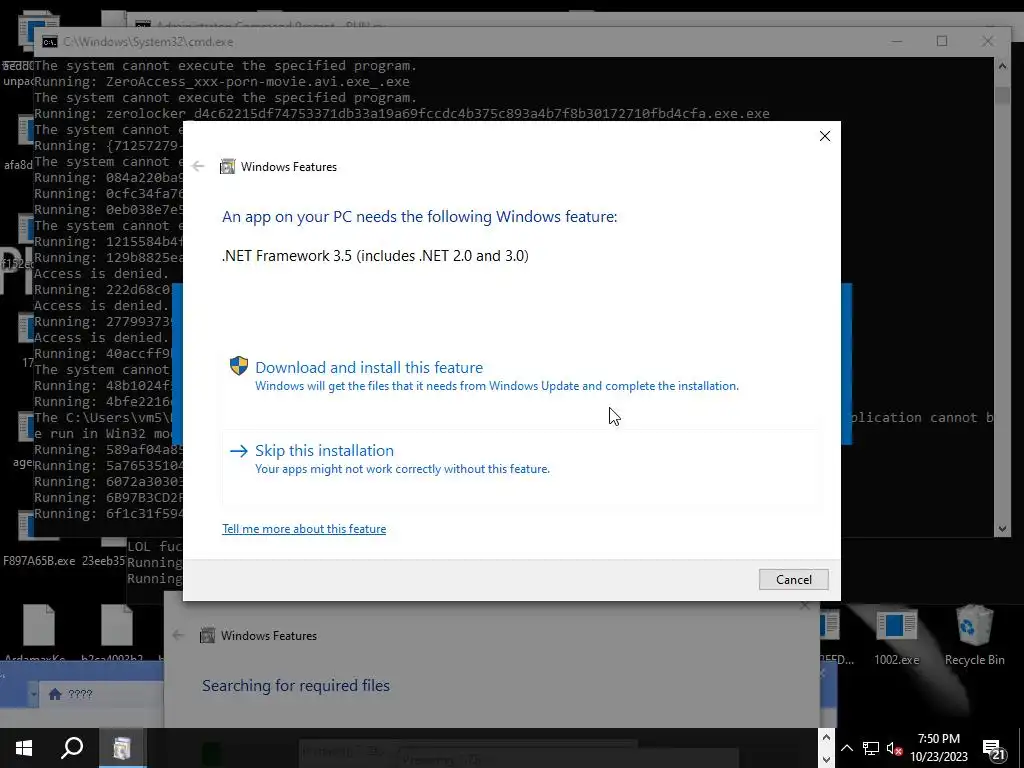The image size is (1024, 768).
Task: Click the arrow icon beside Skip this installation
Action: [x=239, y=451]
